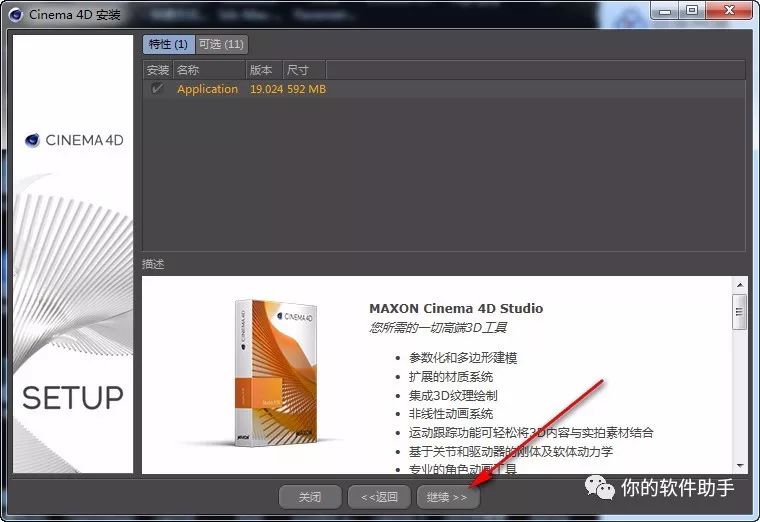The image size is (760, 522).
Task: Click the CINEMA 4D logo in sidebar
Action: point(74,140)
